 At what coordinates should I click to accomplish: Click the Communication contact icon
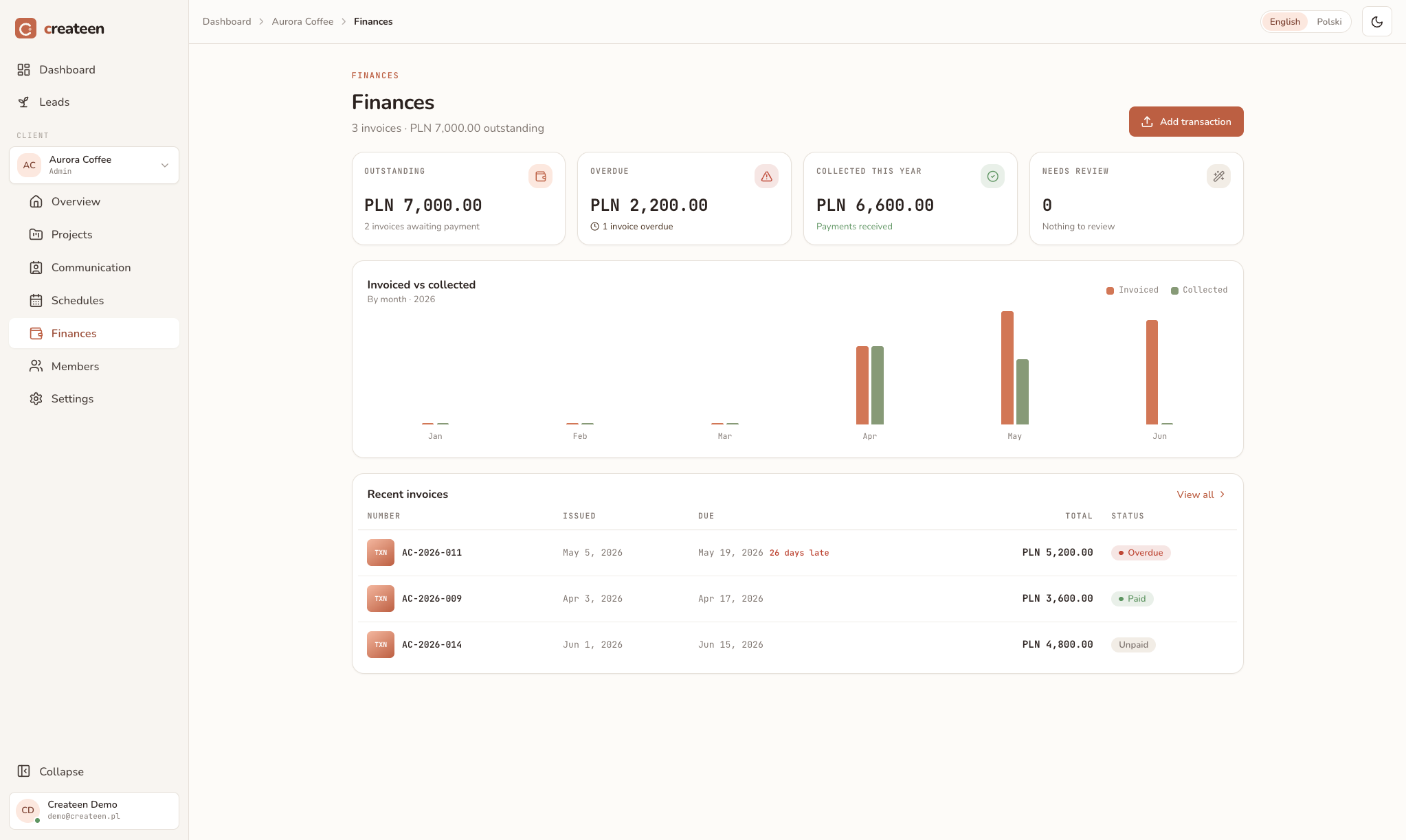pos(36,267)
